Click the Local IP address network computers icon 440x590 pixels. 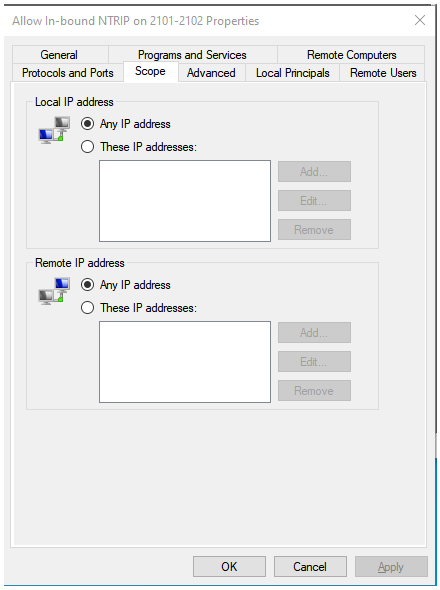pyautogui.click(x=54, y=130)
